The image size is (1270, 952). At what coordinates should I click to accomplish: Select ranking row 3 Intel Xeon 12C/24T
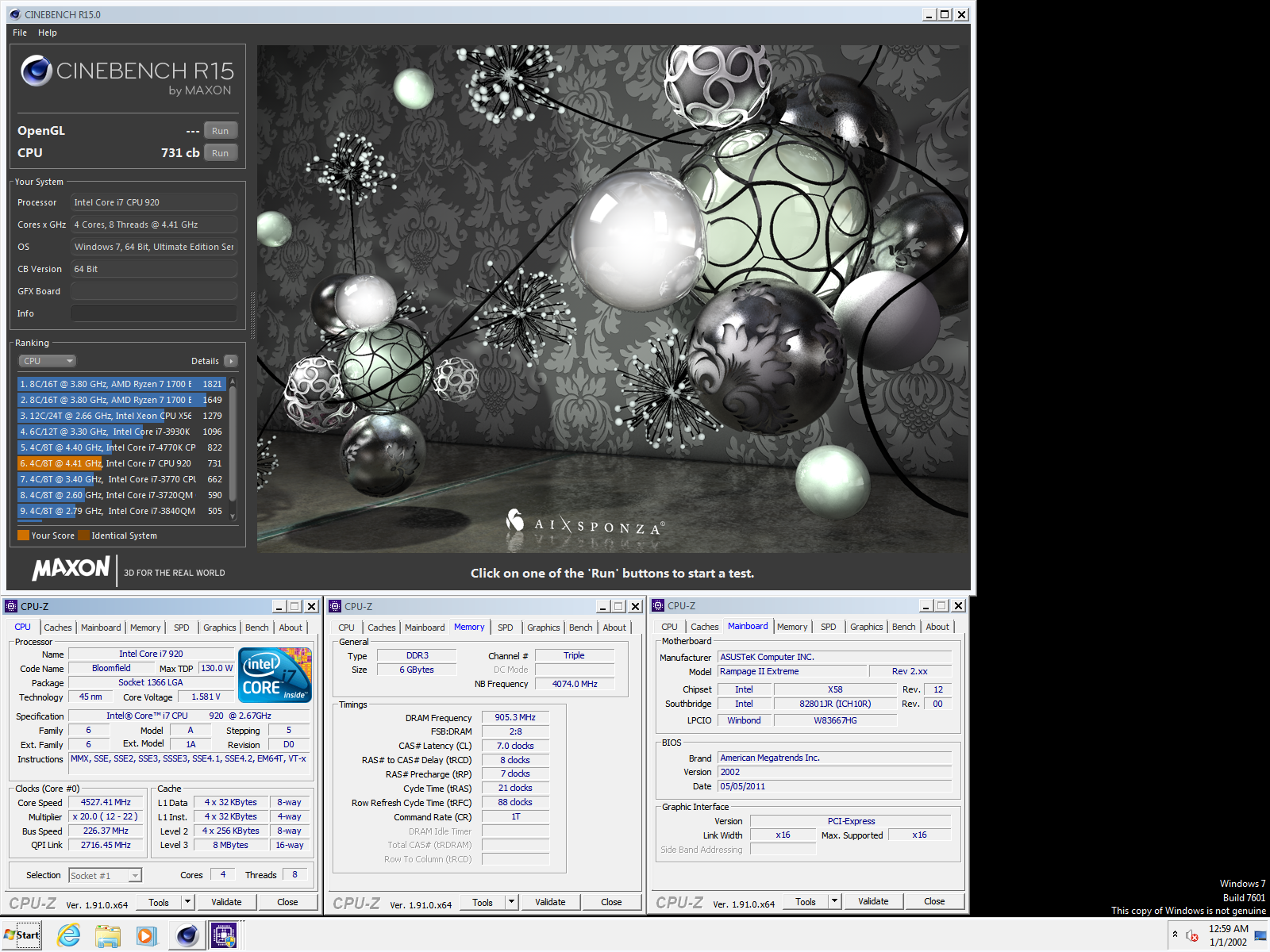click(x=121, y=416)
